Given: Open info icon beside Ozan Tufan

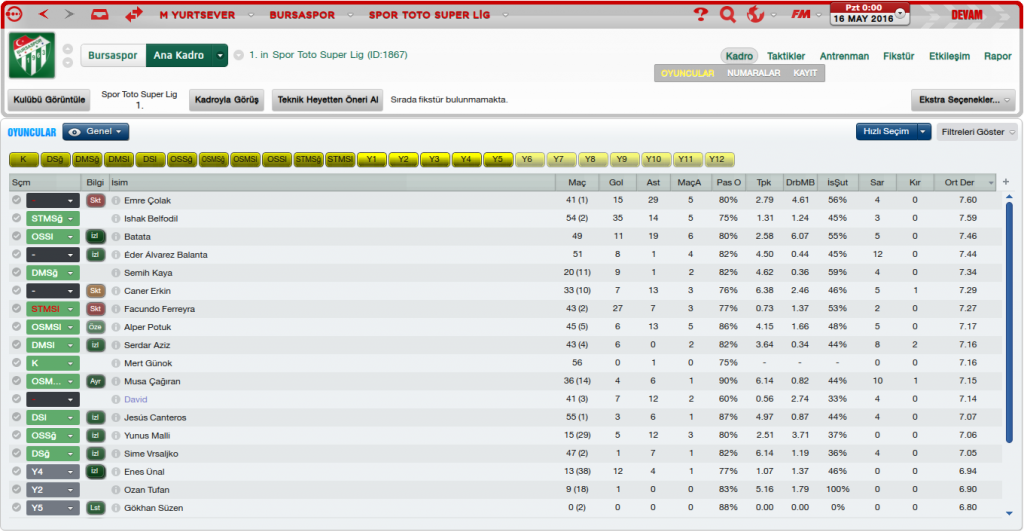Looking at the screenshot, I should pos(116,490).
